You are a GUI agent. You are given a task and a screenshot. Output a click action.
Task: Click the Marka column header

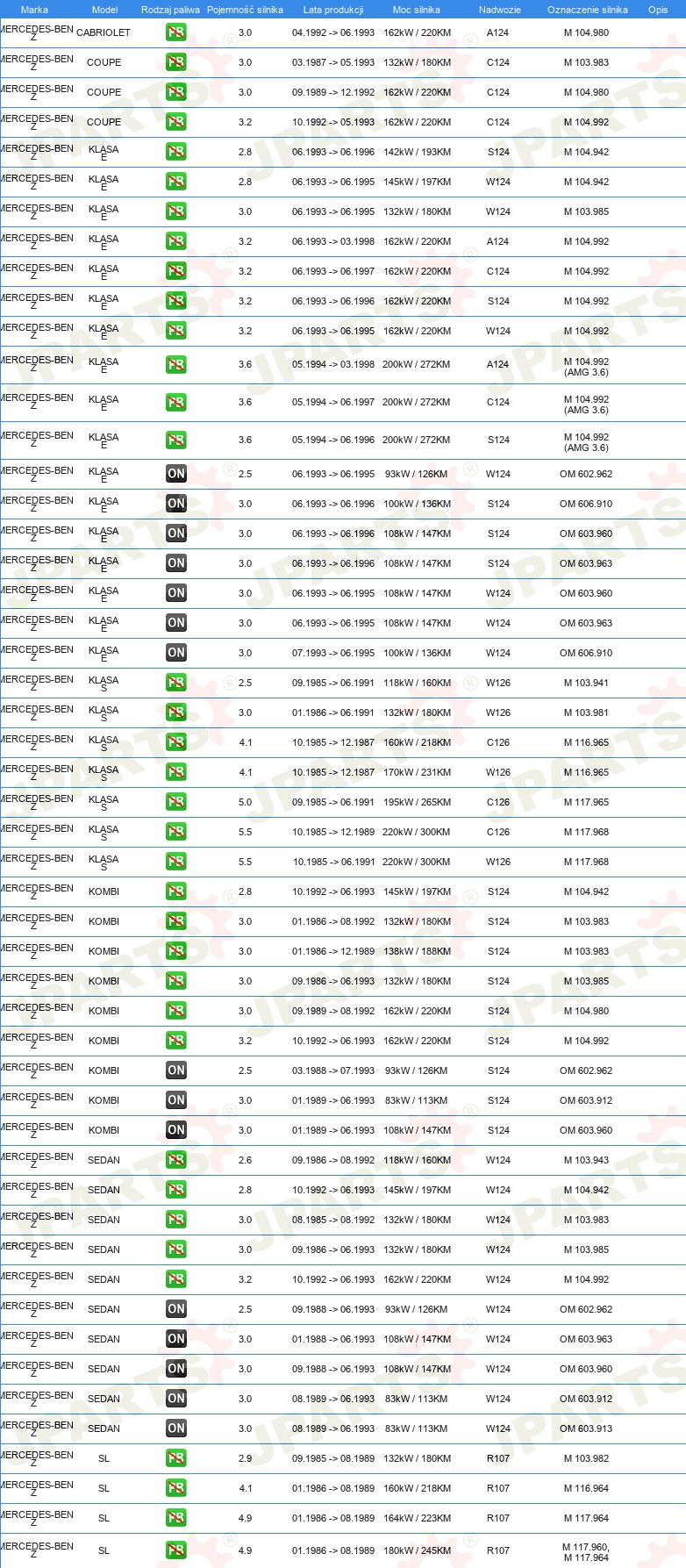point(34,10)
